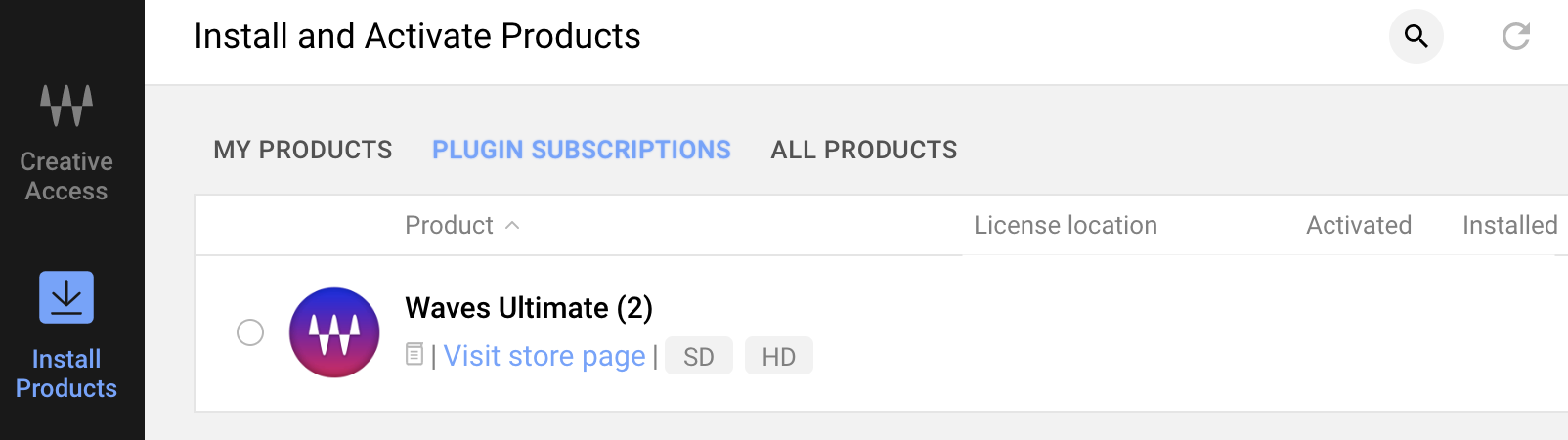This screenshot has width=1568, height=440.
Task: Refresh the product list with reload icon
Action: 1516,36
